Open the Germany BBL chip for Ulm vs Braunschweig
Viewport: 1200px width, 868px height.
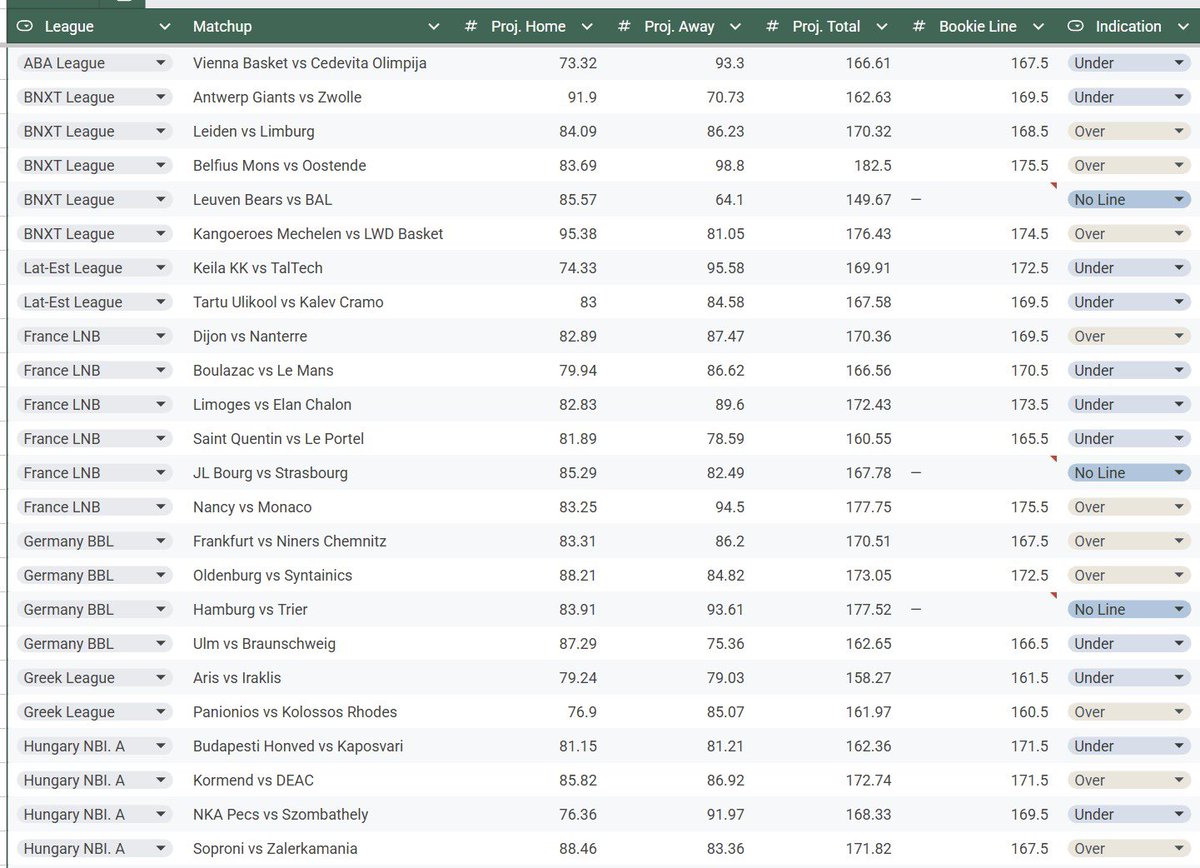(x=95, y=643)
